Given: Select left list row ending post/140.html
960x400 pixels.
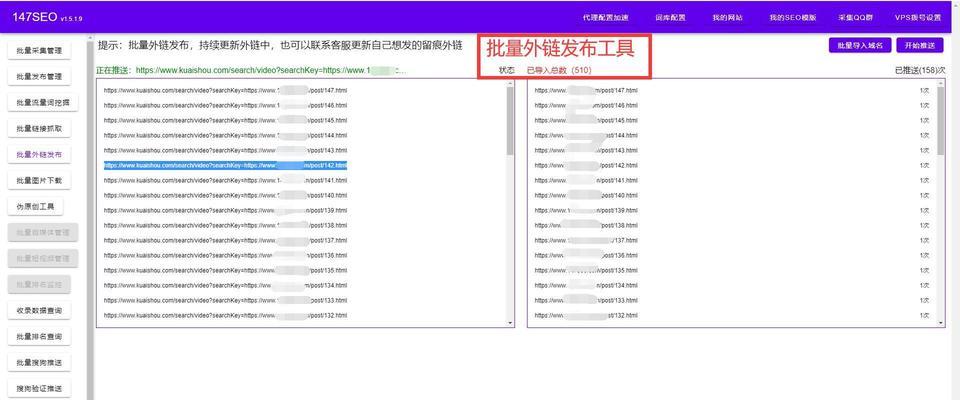Looking at the screenshot, I should (x=225, y=195).
